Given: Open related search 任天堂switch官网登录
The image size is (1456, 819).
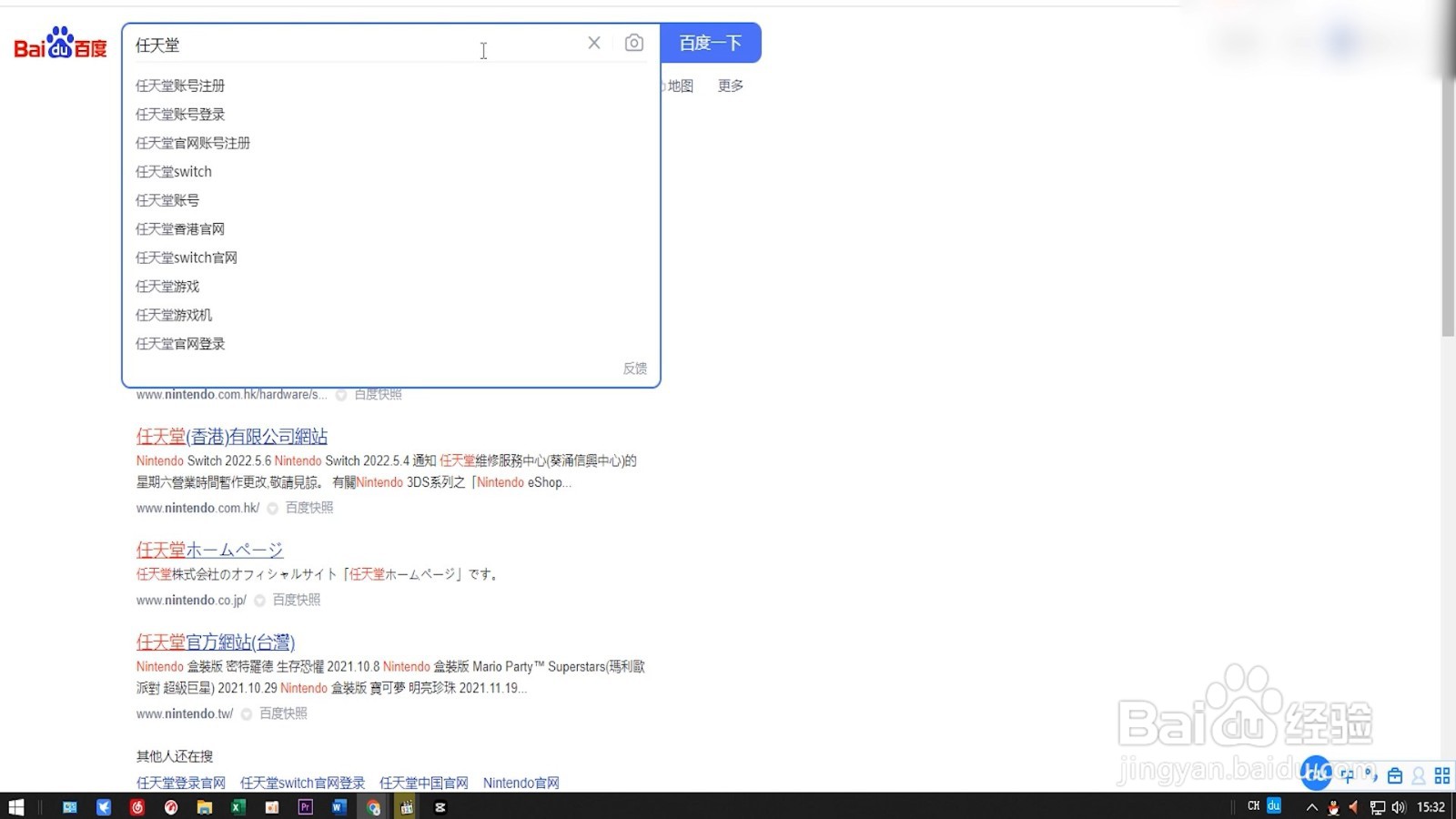Looking at the screenshot, I should pyautogui.click(x=302, y=783).
